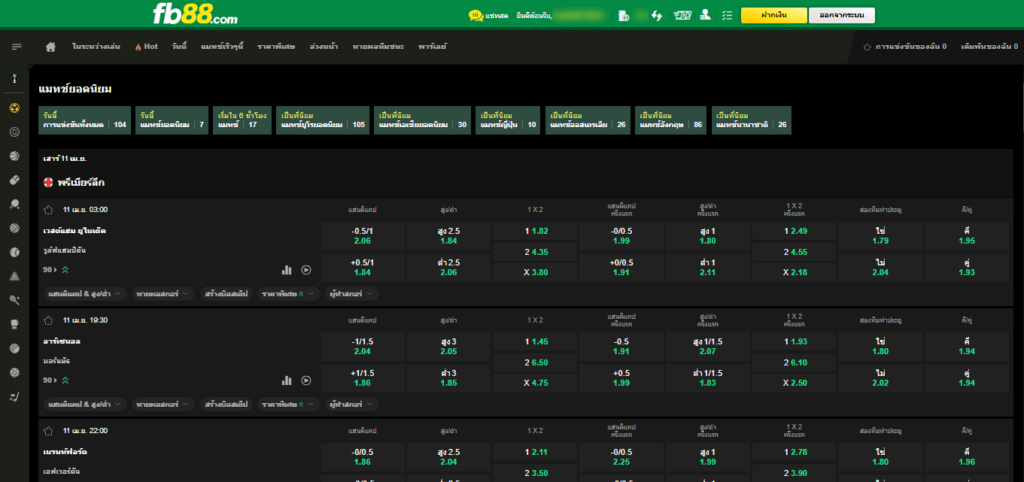Screen dimensions: 1024x482
Task: Play live stream for West Ham match
Action: click(306, 270)
